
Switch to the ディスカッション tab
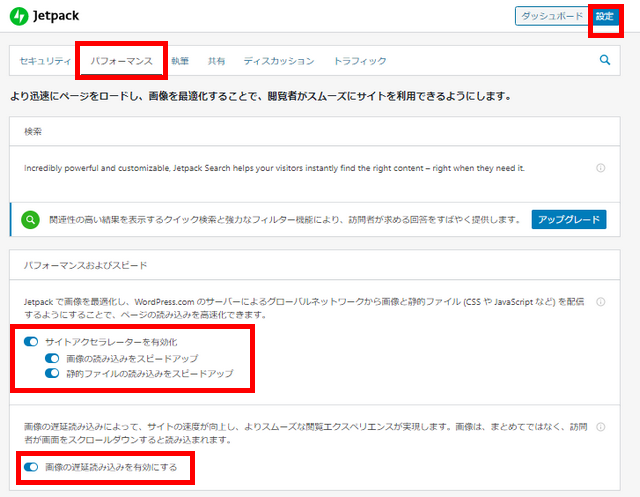pos(279,61)
